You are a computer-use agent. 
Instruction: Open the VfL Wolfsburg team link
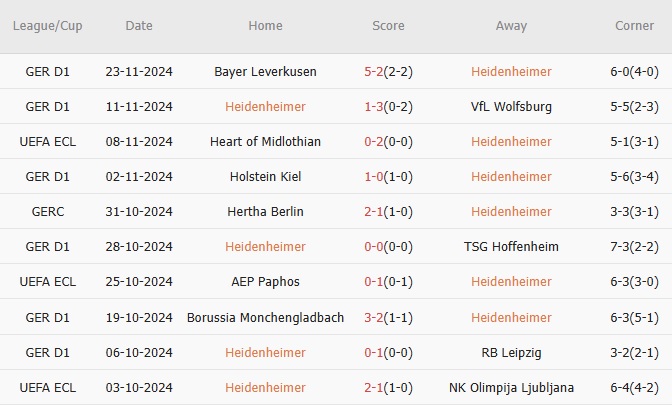tap(511, 107)
